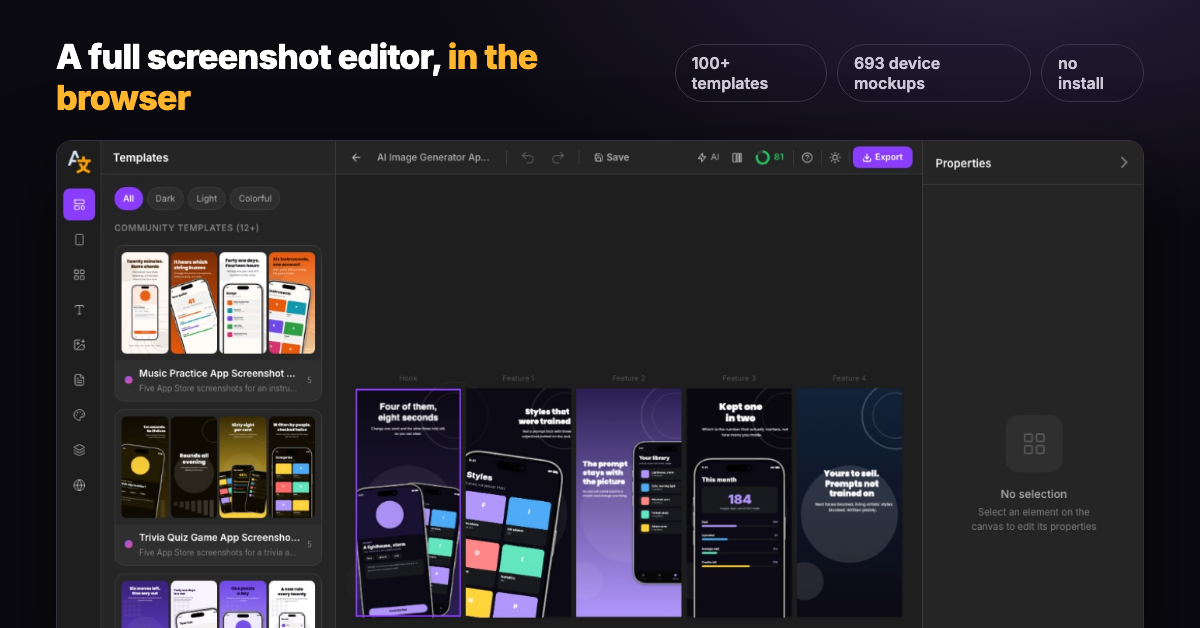This screenshot has height=628, width=1200.
Task: Click the Music Practice App Screenshot title
Action: 217,373
